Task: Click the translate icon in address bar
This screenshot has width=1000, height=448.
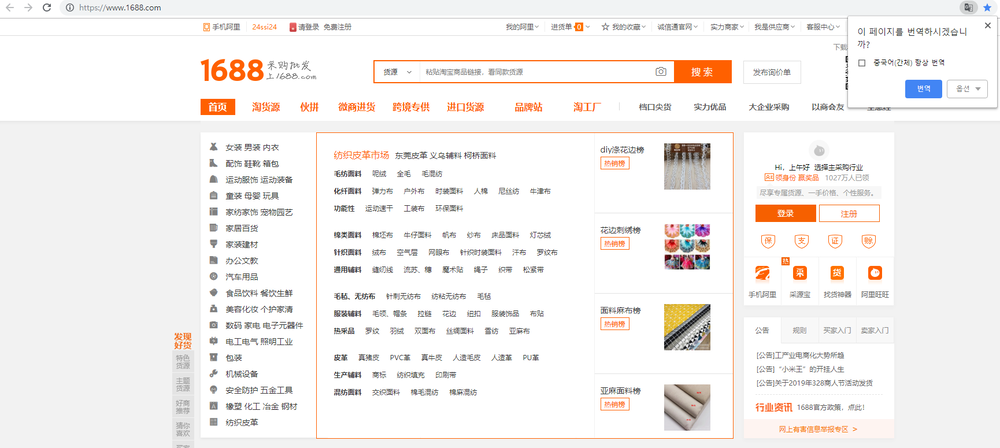Action: pyautogui.click(x=967, y=8)
